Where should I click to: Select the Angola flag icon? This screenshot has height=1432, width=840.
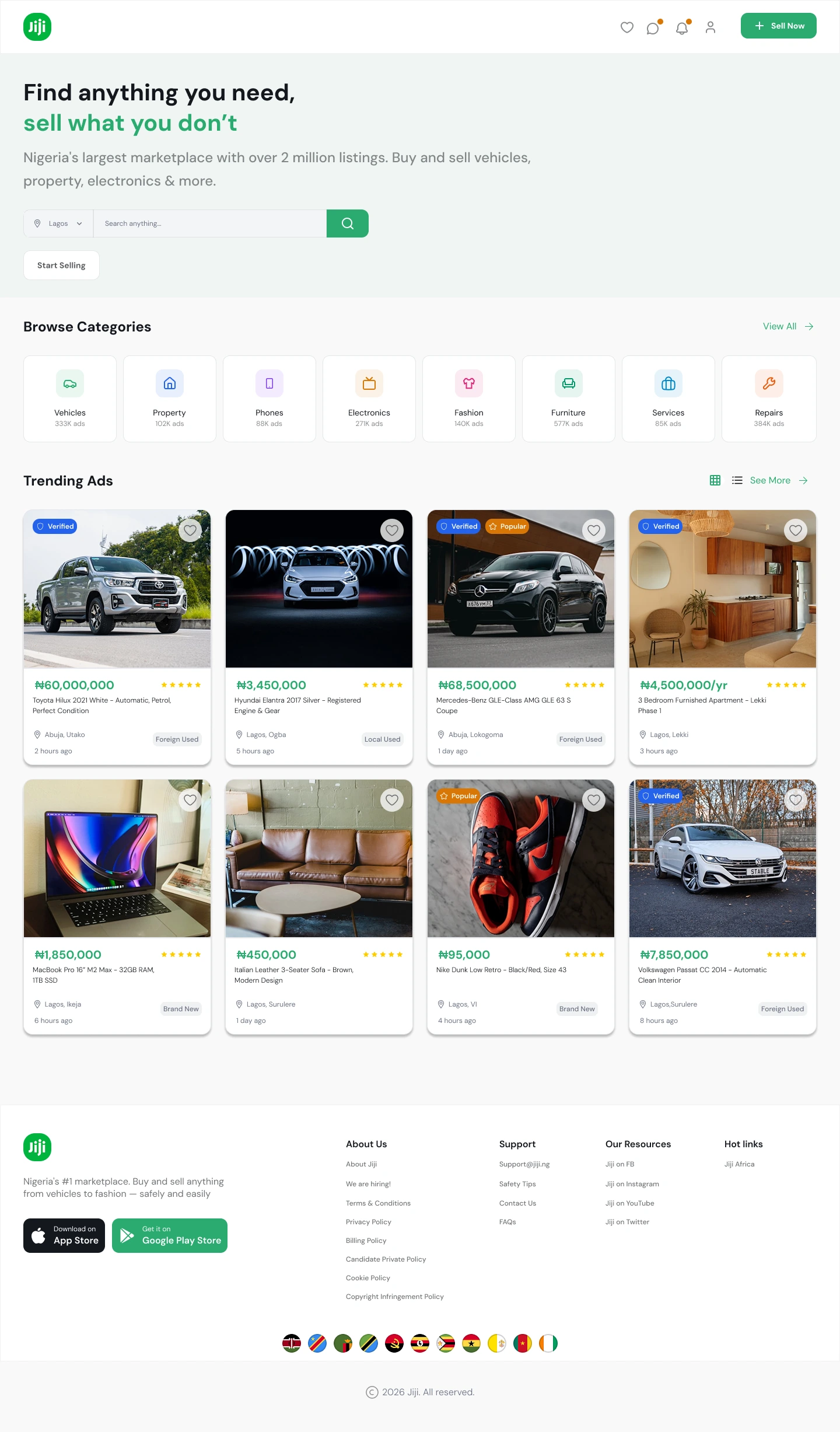[394, 1343]
